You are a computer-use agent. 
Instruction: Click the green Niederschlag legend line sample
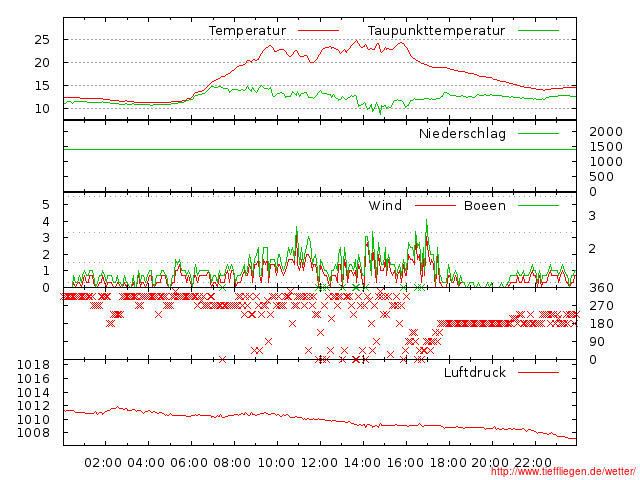click(x=538, y=133)
